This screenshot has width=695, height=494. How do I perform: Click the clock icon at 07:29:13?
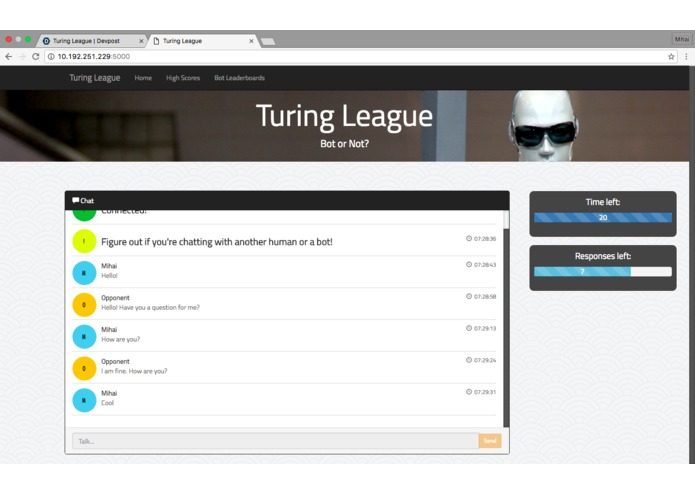tap(469, 328)
